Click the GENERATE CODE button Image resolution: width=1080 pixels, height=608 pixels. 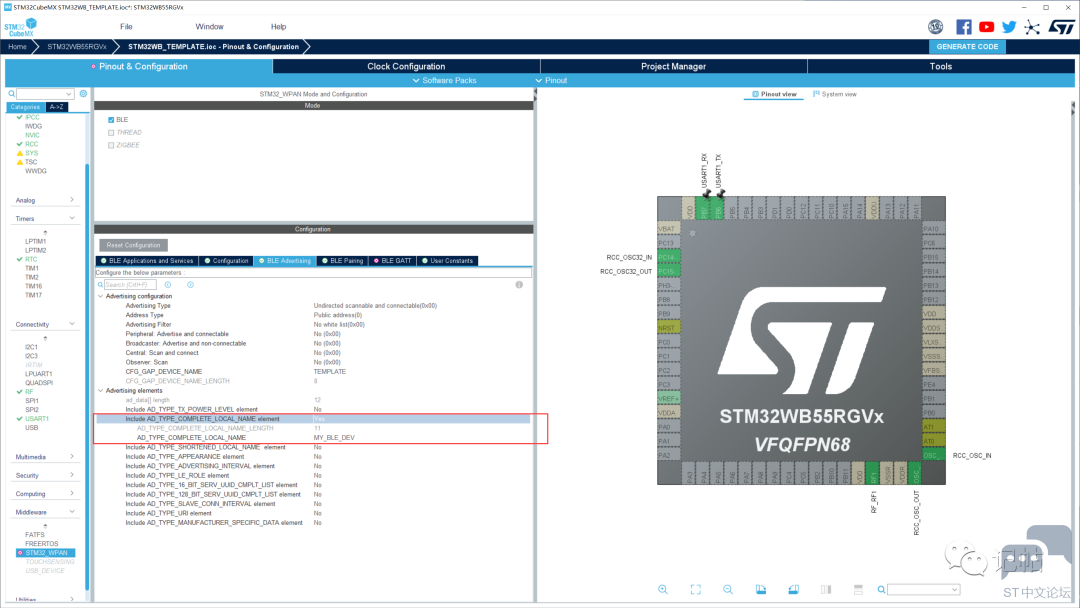coord(967,47)
